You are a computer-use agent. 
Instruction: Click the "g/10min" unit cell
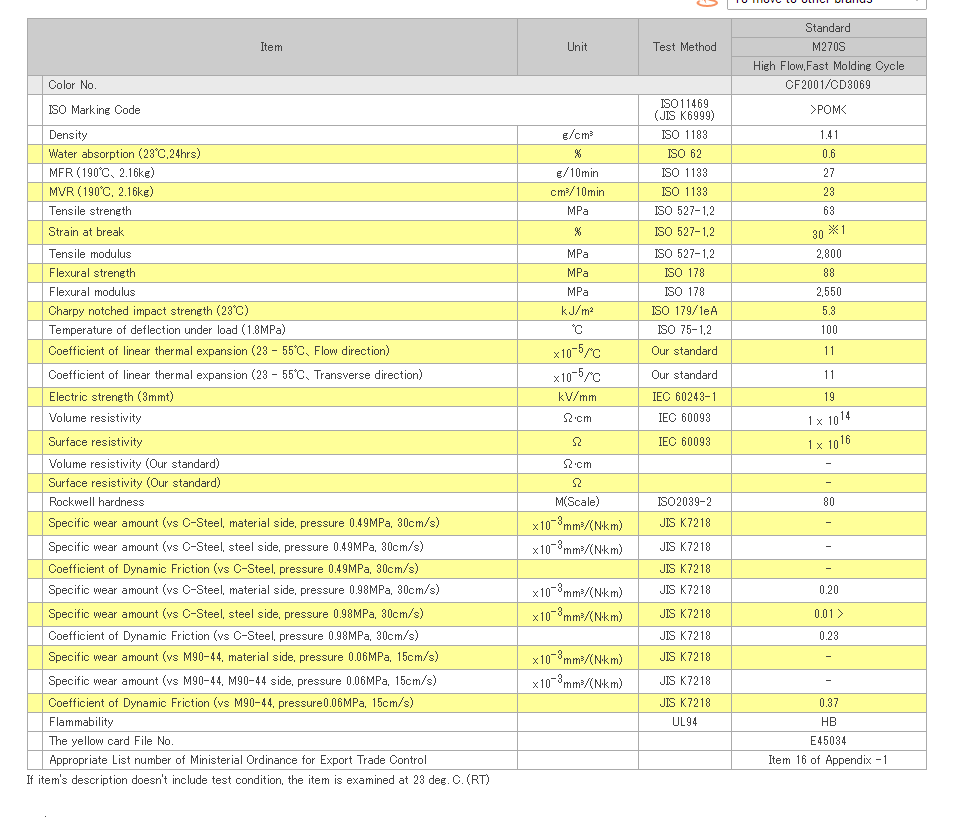577,173
